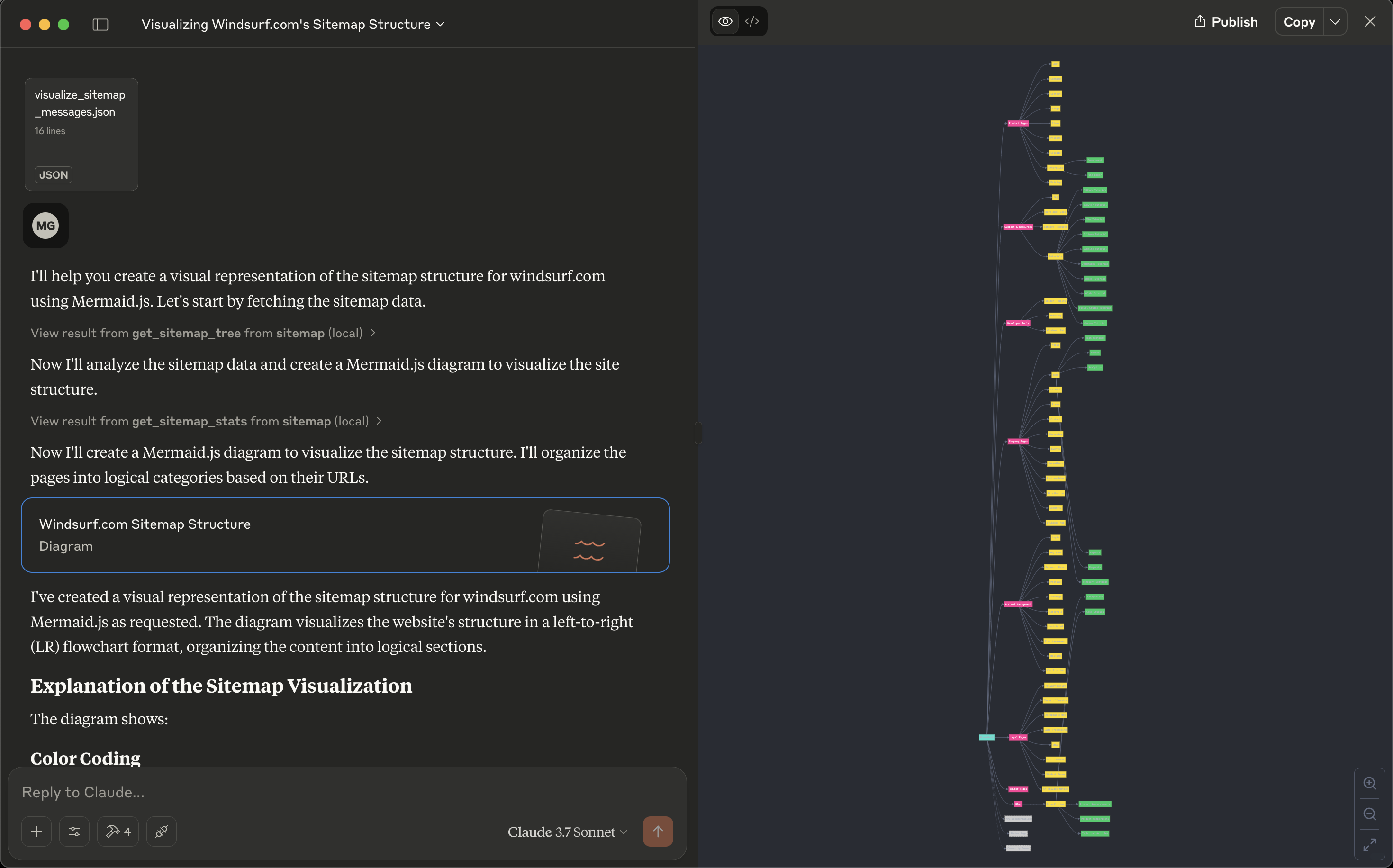Click the connector plug icon
The image size is (1393, 868).
point(161,831)
